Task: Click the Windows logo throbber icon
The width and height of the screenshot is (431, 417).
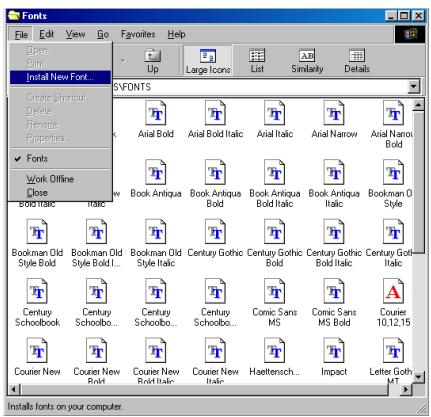Action: click(410, 34)
